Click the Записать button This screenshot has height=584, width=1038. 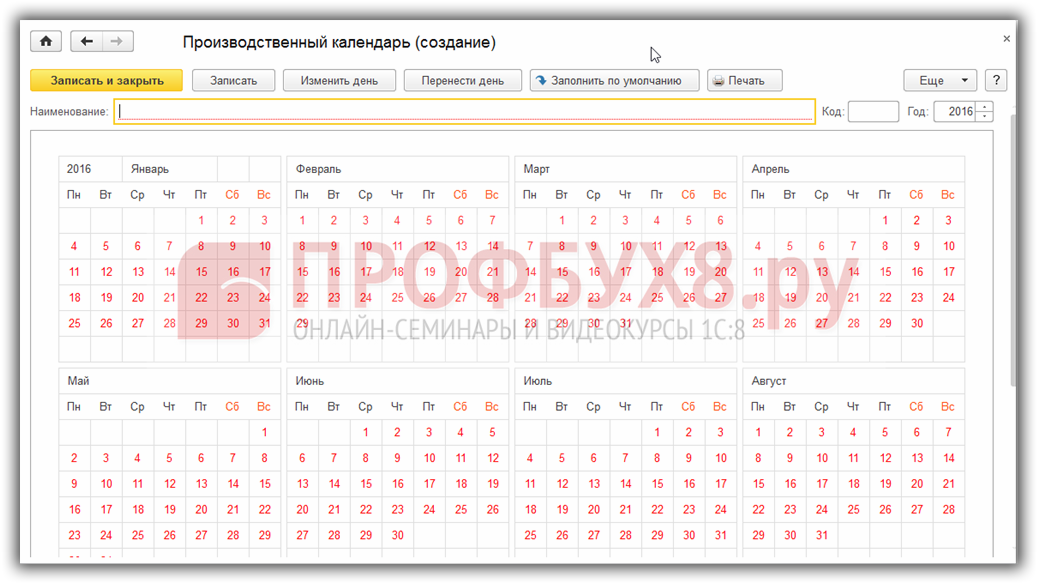pos(233,81)
